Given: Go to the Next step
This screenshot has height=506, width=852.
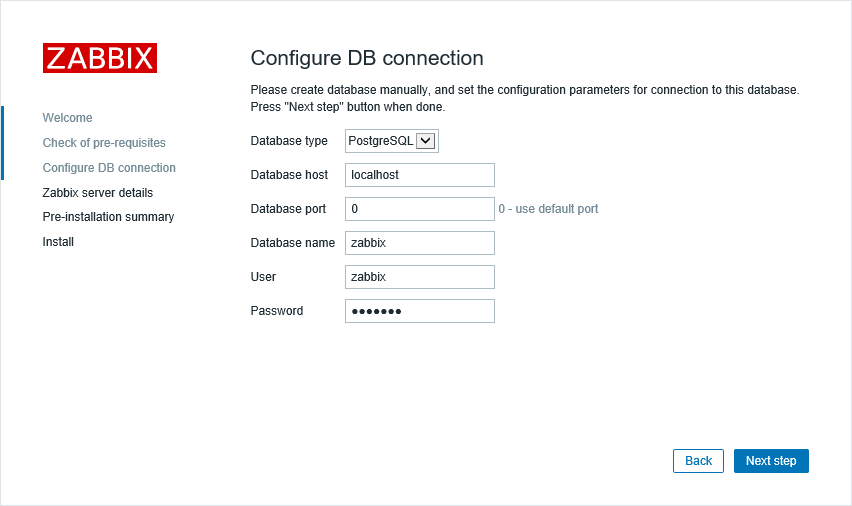Looking at the screenshot, I should (x=771, y=461).
